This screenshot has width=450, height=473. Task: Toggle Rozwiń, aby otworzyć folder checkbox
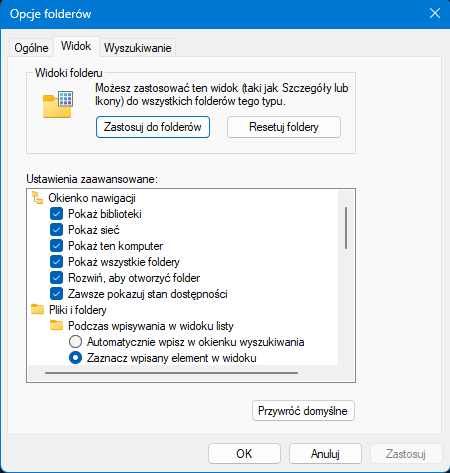pyautogui.click(x=56, y=278)
